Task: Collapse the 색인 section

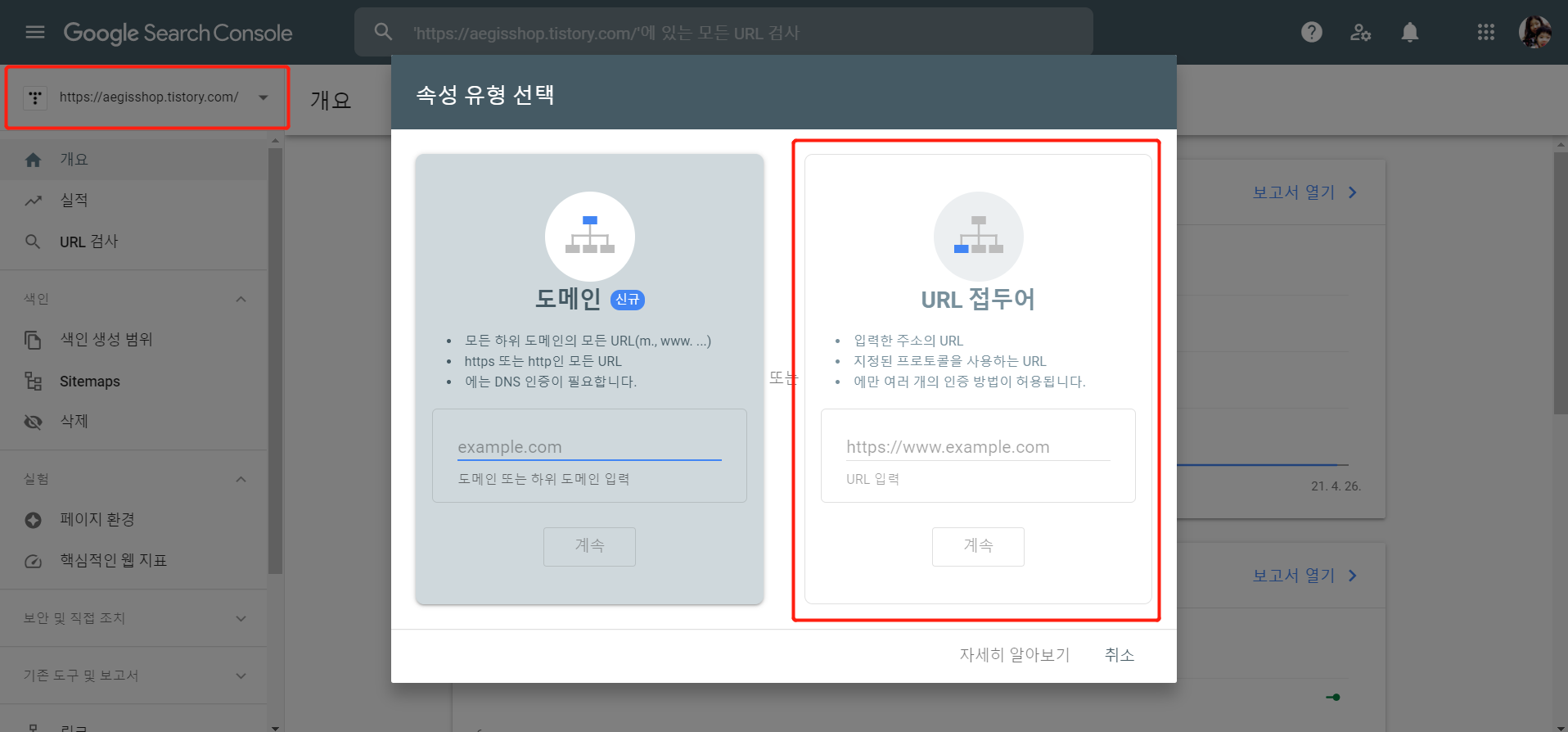Action: [x=241, y=299]
